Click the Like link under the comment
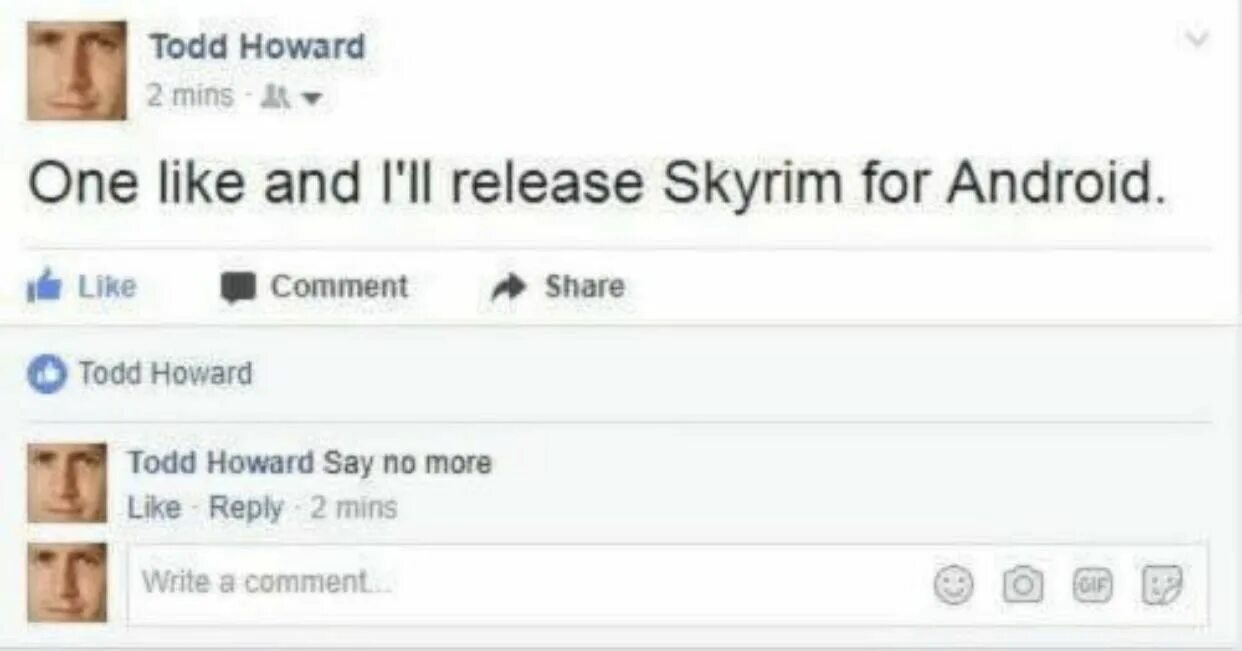1242x651 pixels. pos(154,508)
